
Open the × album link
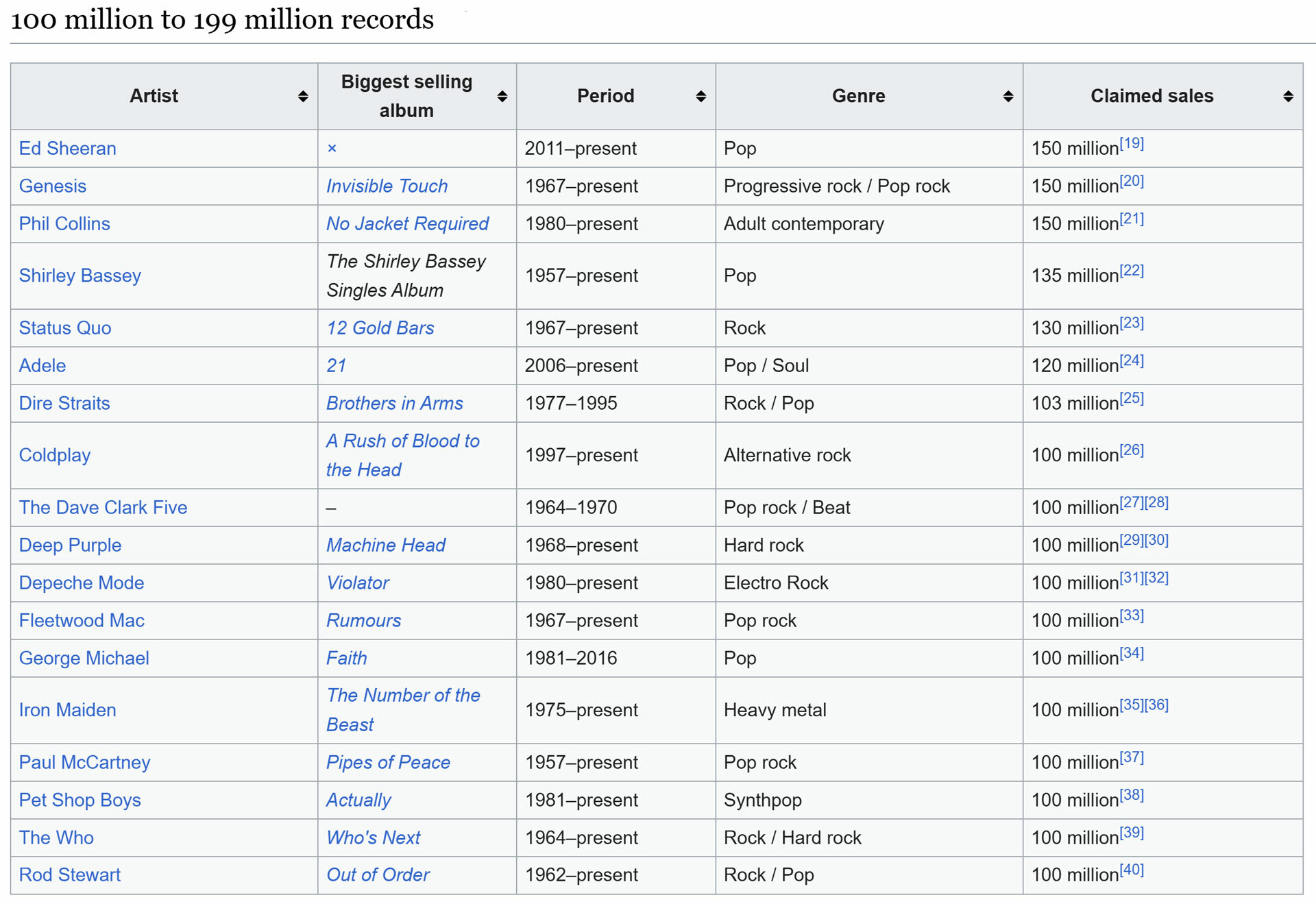pyautogui.click(x=332, y=149)
